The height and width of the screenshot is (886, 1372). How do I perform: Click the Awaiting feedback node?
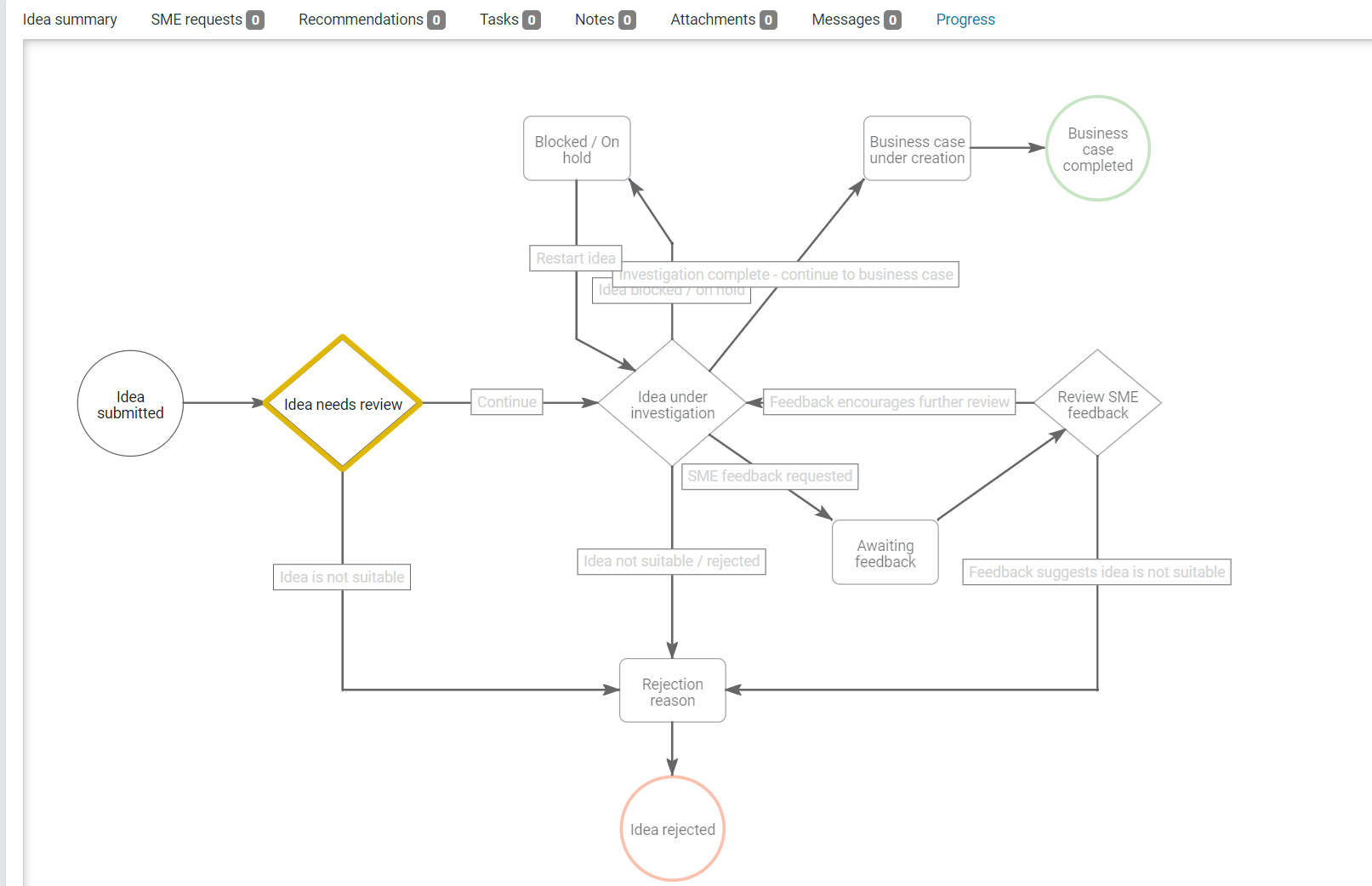tap(885, 553)
